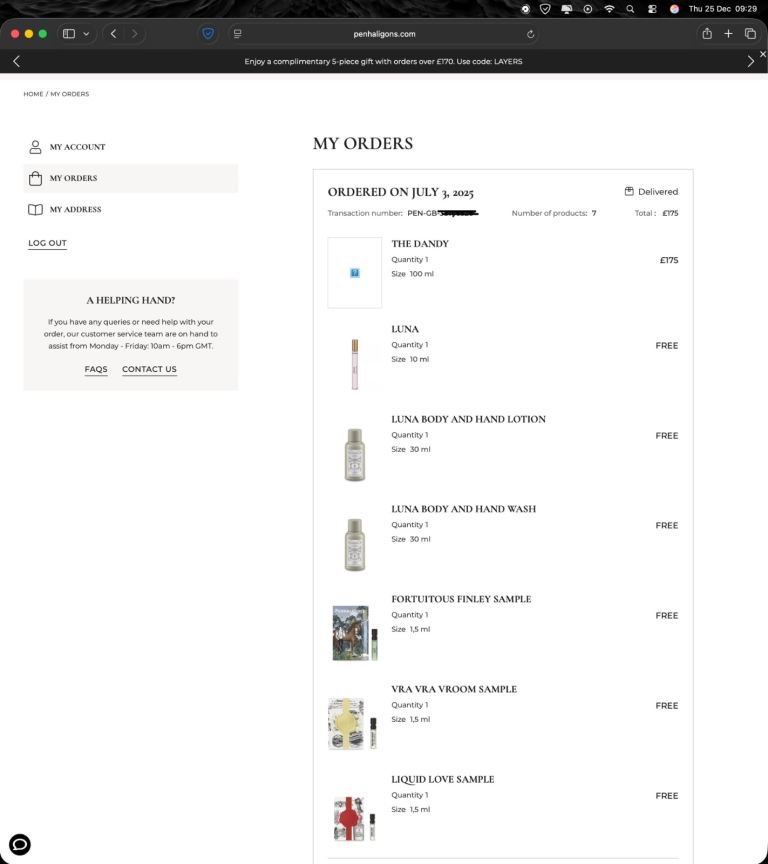Open the Safari sidebar toggle

[69, 33]
